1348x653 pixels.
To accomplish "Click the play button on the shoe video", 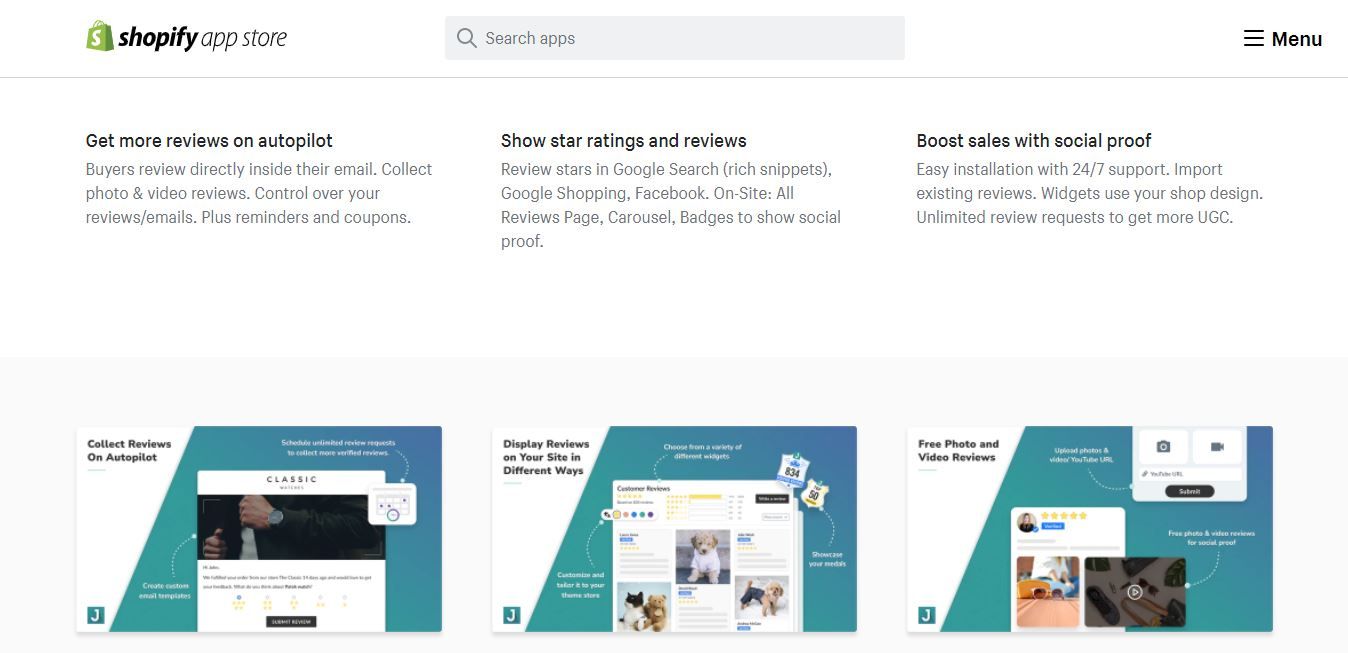I will tap(1135, 591).
